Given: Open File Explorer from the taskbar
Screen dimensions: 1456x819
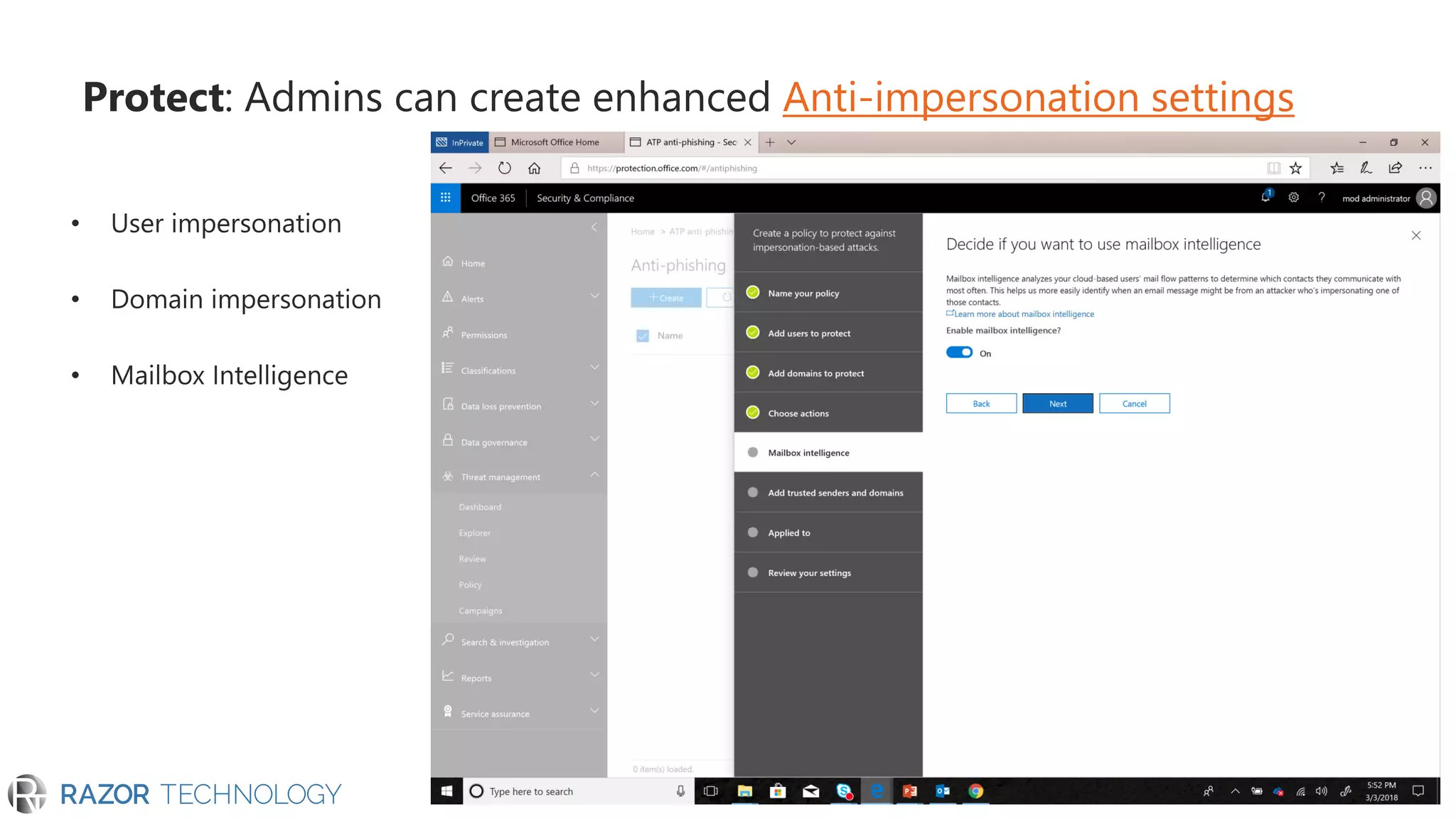Looking at the screenshot, I should (x=744, y=791).
